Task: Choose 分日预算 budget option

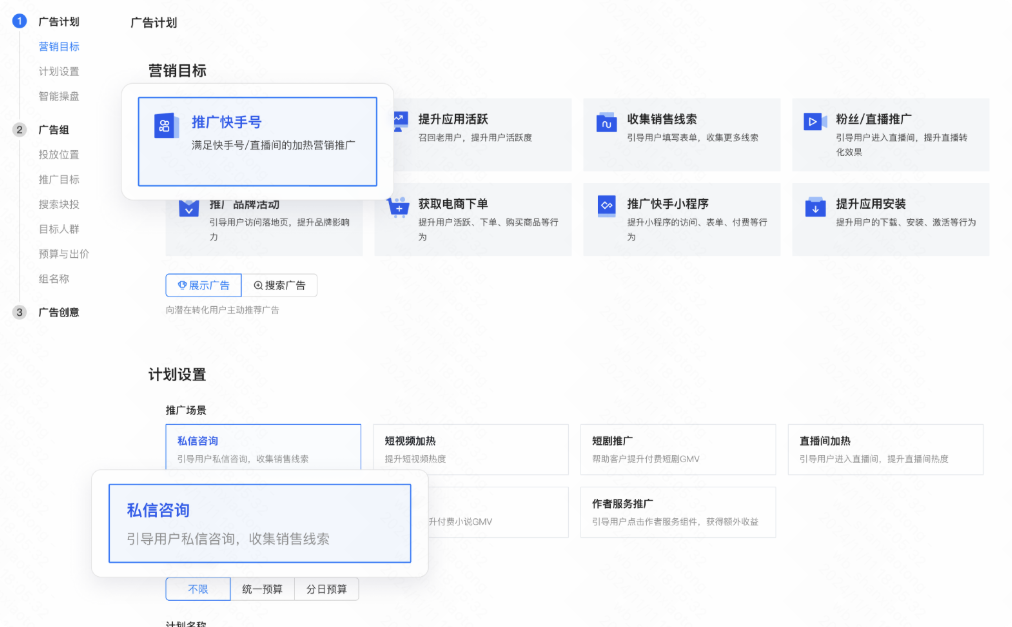Action: pyautogui.click(x=326, y=589)
